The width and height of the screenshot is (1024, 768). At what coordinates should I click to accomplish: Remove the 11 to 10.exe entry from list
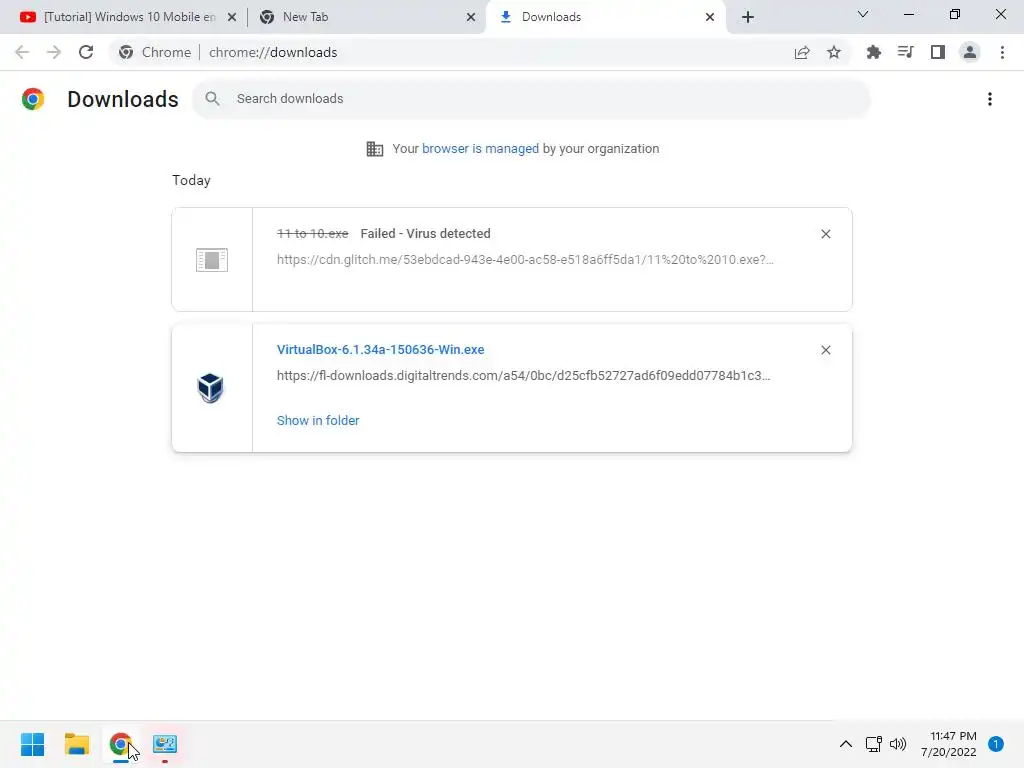click(825, 234)
